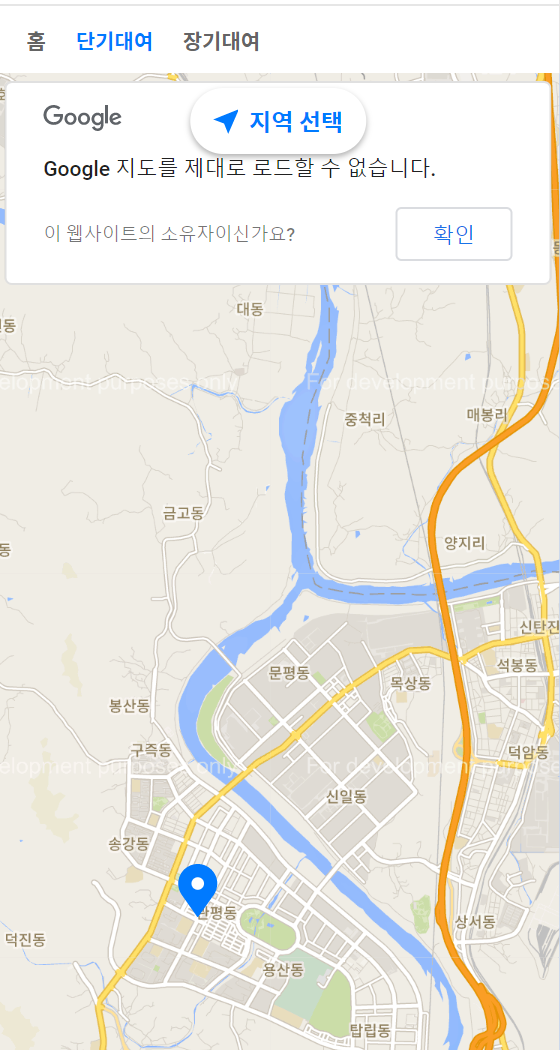Click the Google logo in the dialog
The width and height of the screenshot is (560, 1050).
tap(82, 118)
